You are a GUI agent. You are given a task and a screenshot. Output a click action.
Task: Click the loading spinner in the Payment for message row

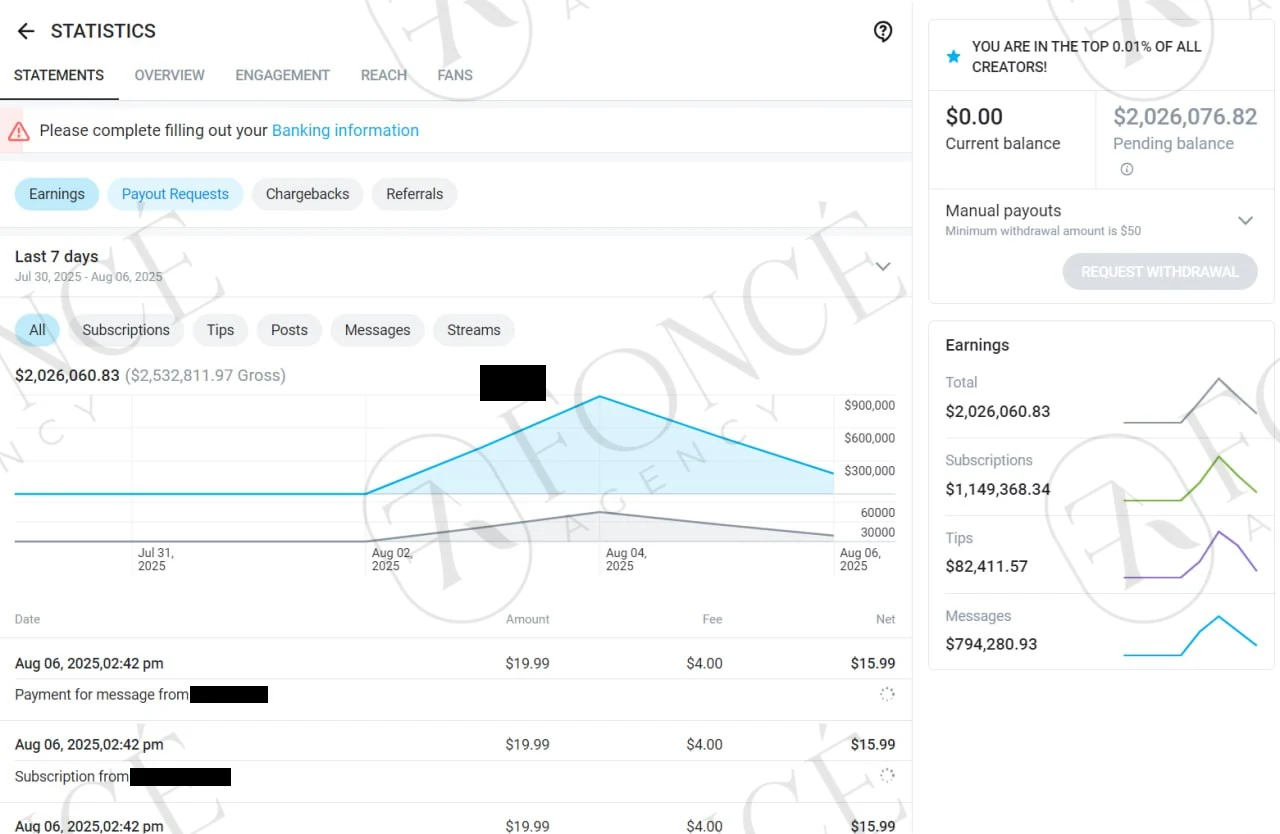pyautogui.click(x=887, y=694)
